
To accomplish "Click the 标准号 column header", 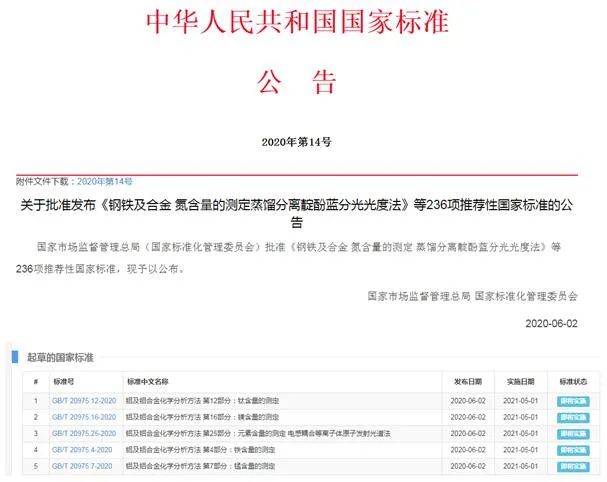I will (x=65, y=382).
